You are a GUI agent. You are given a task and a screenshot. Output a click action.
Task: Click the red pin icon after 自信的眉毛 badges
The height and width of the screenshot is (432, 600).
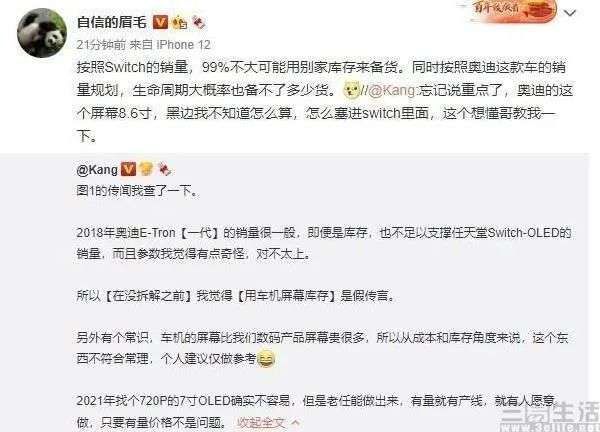[199, 22]
